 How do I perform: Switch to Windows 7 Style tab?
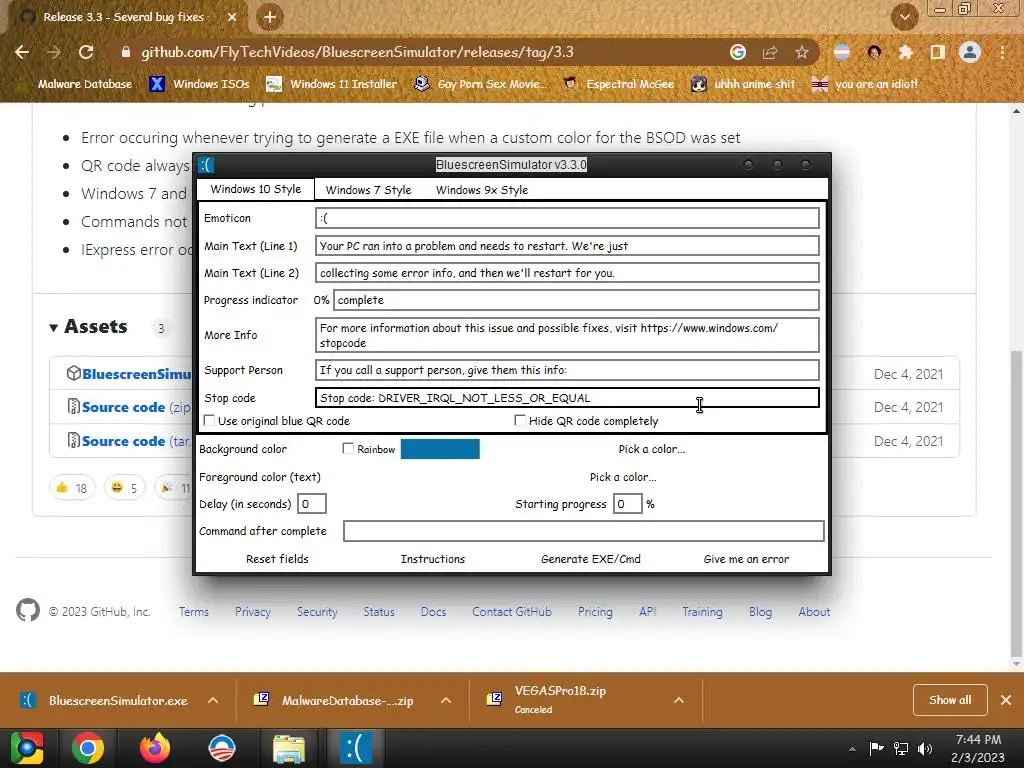click(x=368, y=190)
